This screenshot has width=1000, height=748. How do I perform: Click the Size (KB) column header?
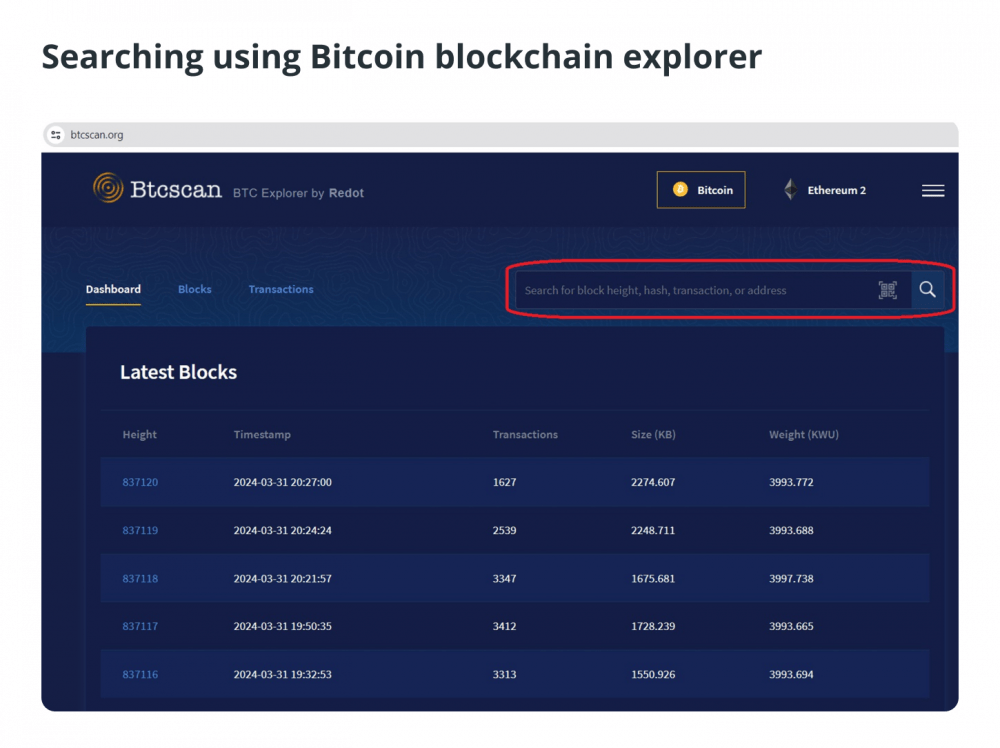pyautogui.click(x=653, y=434)
